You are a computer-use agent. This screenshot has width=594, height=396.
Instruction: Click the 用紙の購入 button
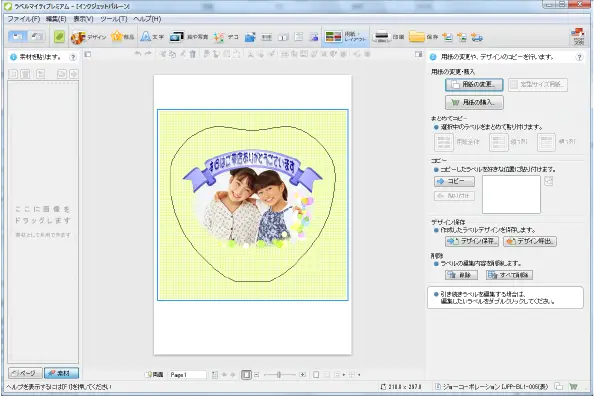click(474, 102)
